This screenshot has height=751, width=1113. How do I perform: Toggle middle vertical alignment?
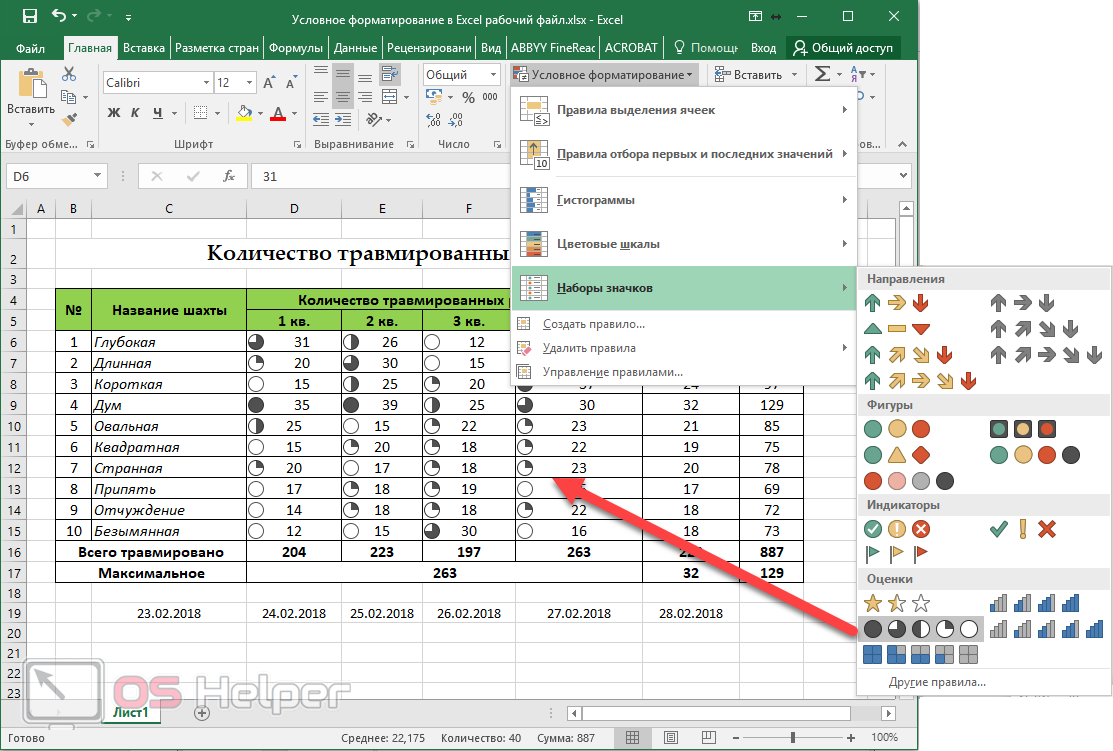coord(343,74)
